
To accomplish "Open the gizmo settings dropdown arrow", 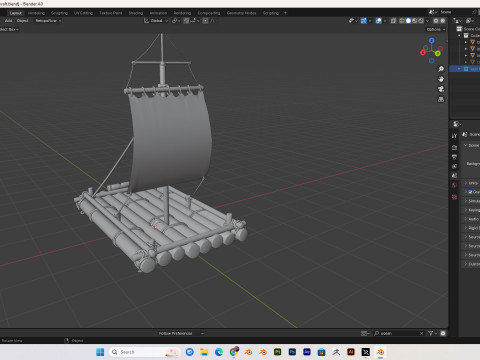I will click(x=370, y=21).
